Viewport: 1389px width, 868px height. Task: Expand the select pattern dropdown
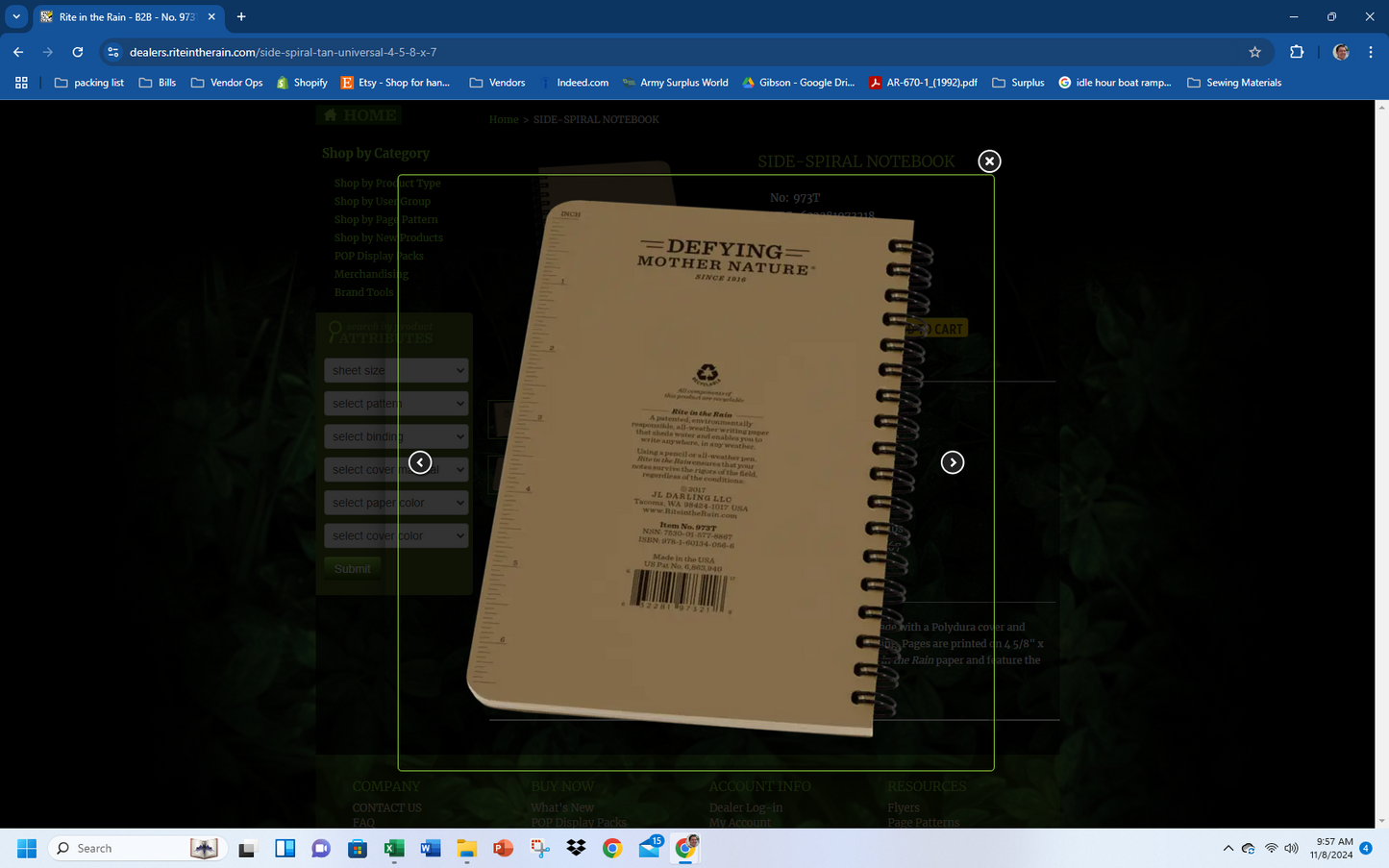(396, 404)
